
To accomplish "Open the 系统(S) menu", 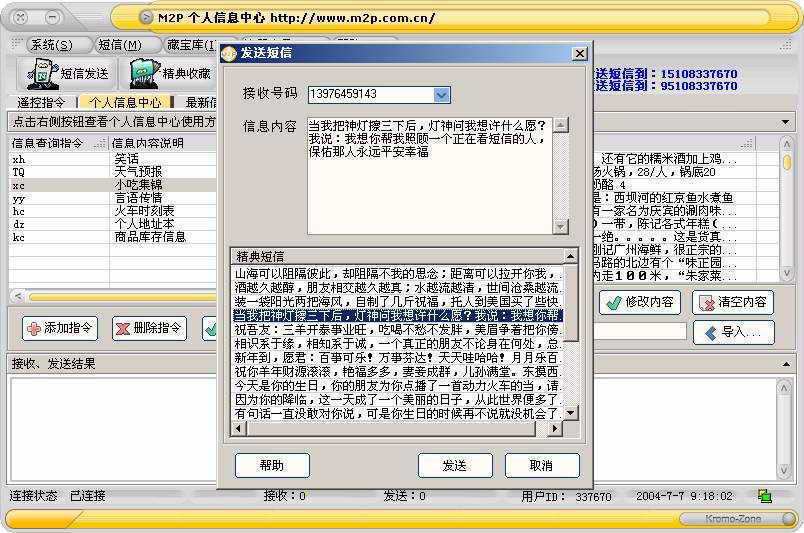I will tap(50, 45).
